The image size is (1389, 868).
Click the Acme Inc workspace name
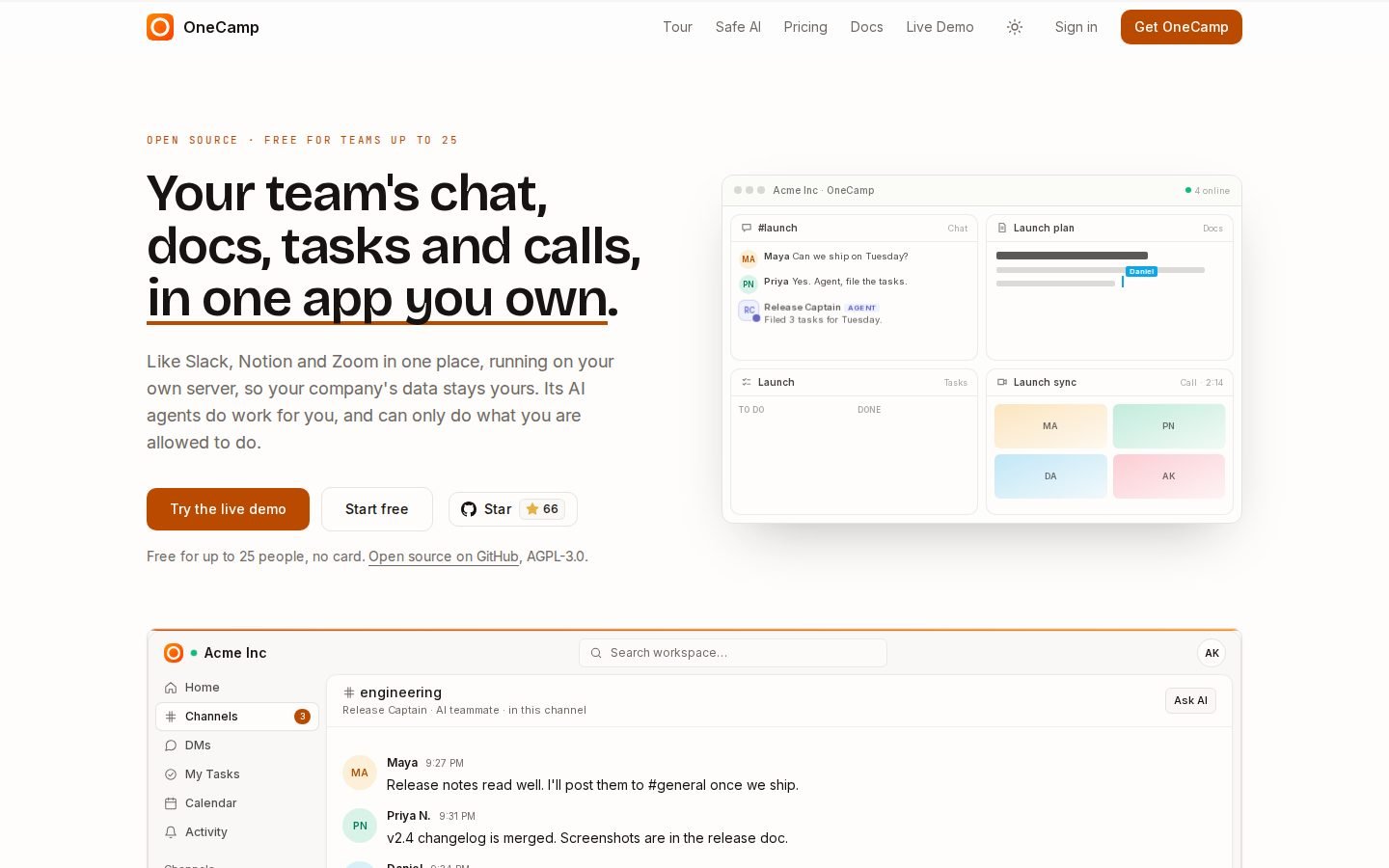pyautogui.click(x=235, y=653)
